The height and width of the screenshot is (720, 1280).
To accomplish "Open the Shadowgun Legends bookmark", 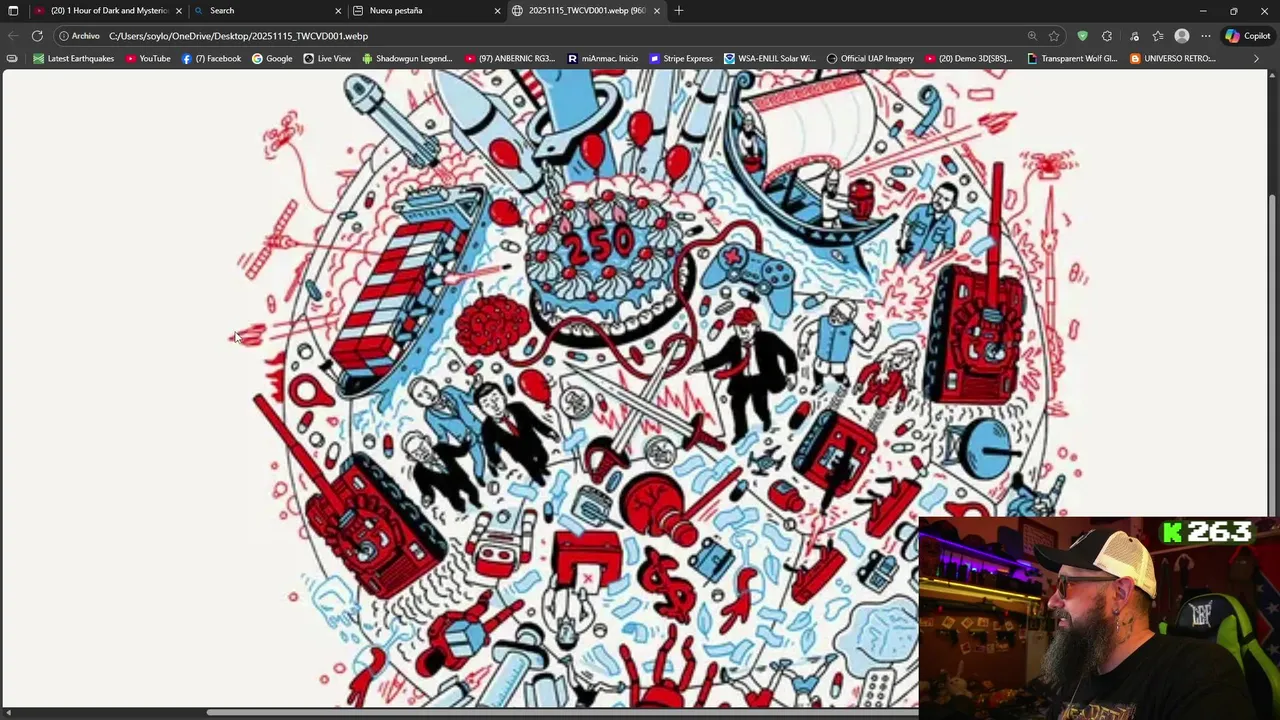I will (x=407, y=58).
